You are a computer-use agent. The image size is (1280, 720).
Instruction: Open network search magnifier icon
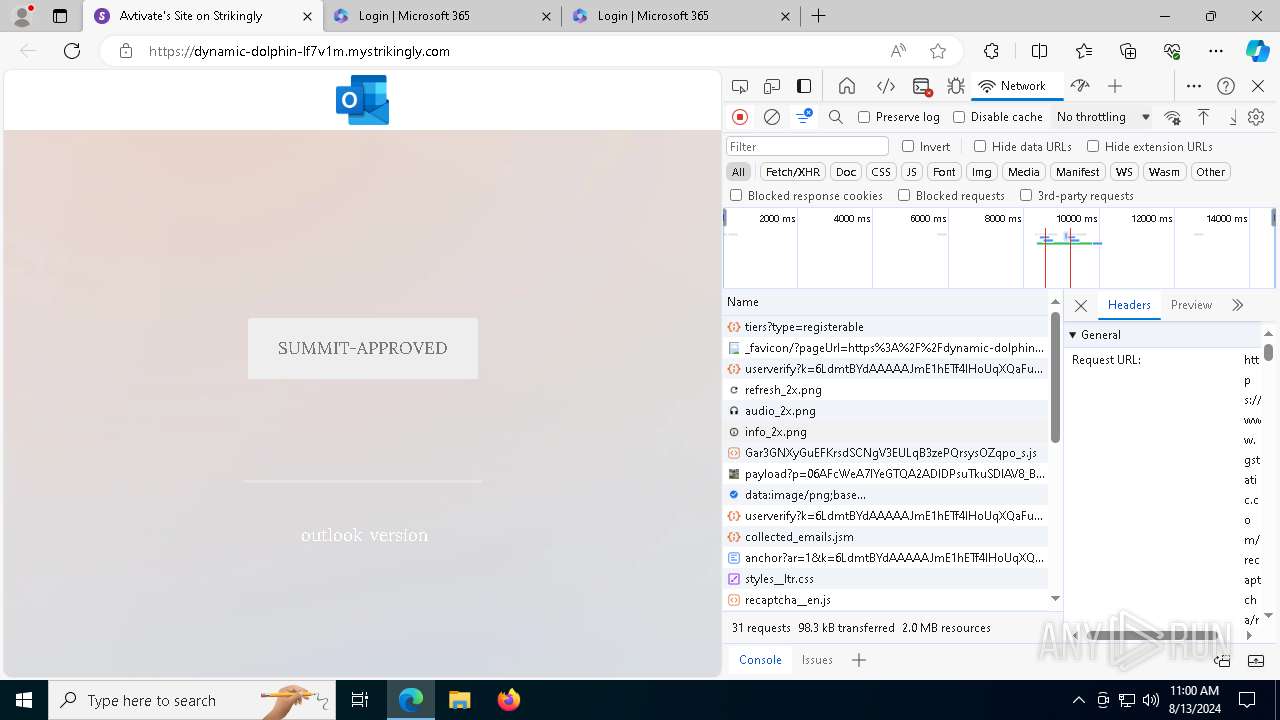point(836,117)
